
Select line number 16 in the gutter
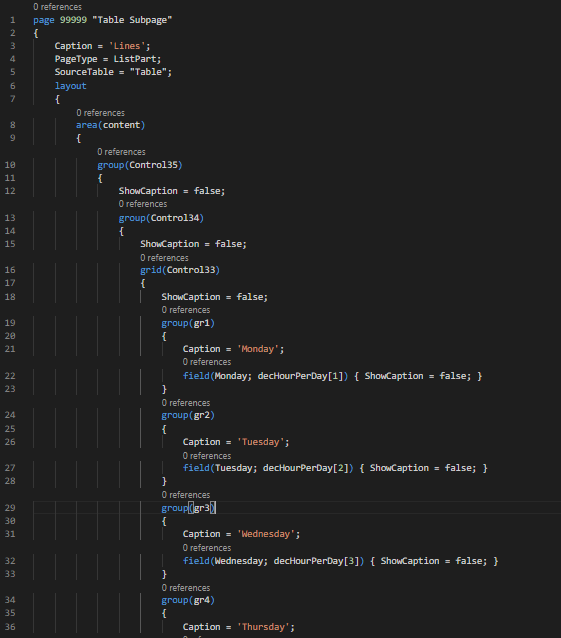pyautogui.click(x=10, y=270)
